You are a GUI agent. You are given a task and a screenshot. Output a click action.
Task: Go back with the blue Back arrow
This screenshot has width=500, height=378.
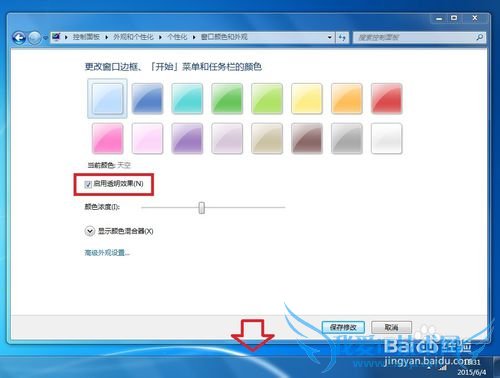19,38
